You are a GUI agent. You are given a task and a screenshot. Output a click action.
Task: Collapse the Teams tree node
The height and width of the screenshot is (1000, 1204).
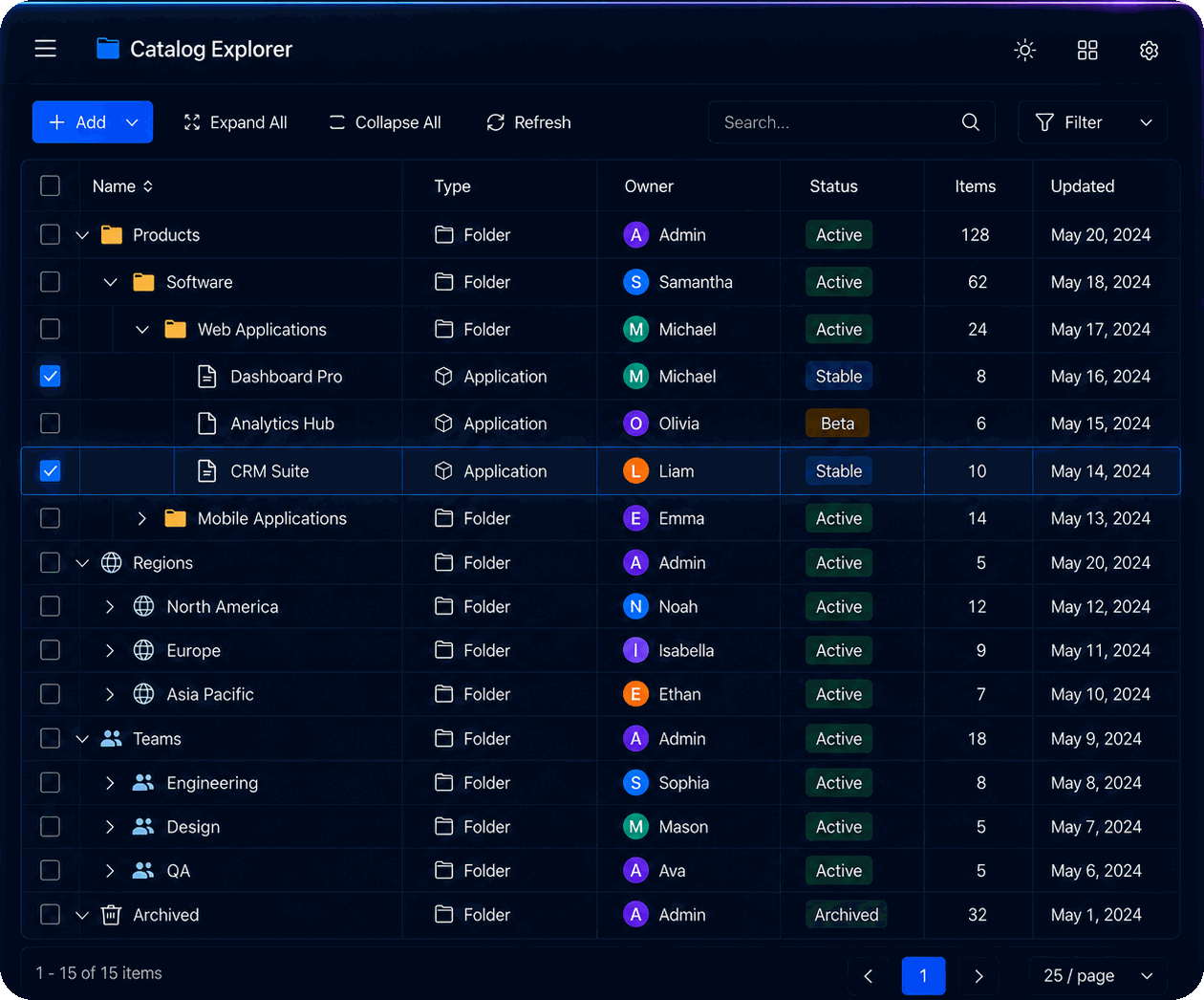coord(82,739)
